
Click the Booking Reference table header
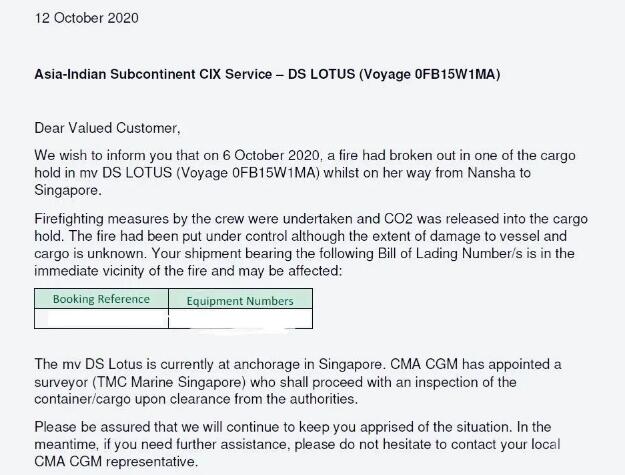click(x=101, y=299)
